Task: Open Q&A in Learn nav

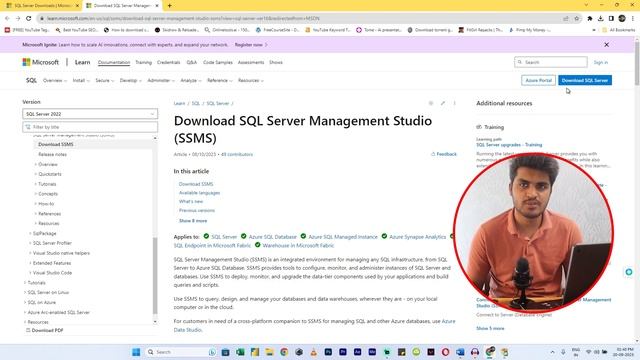Action: point(191,62)
